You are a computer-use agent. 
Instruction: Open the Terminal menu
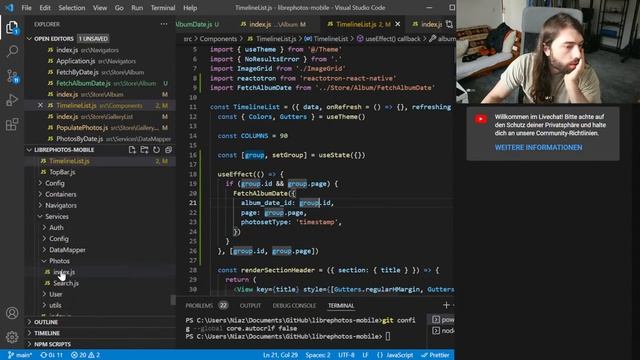pyautogui.click(x=163, y=7)
